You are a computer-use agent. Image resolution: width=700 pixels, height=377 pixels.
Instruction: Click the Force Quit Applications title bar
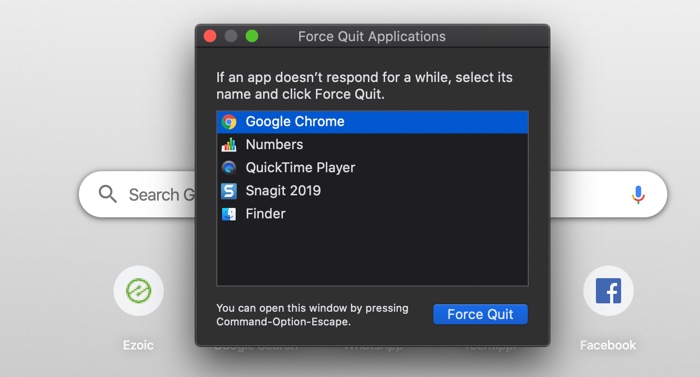coord(372,36)
